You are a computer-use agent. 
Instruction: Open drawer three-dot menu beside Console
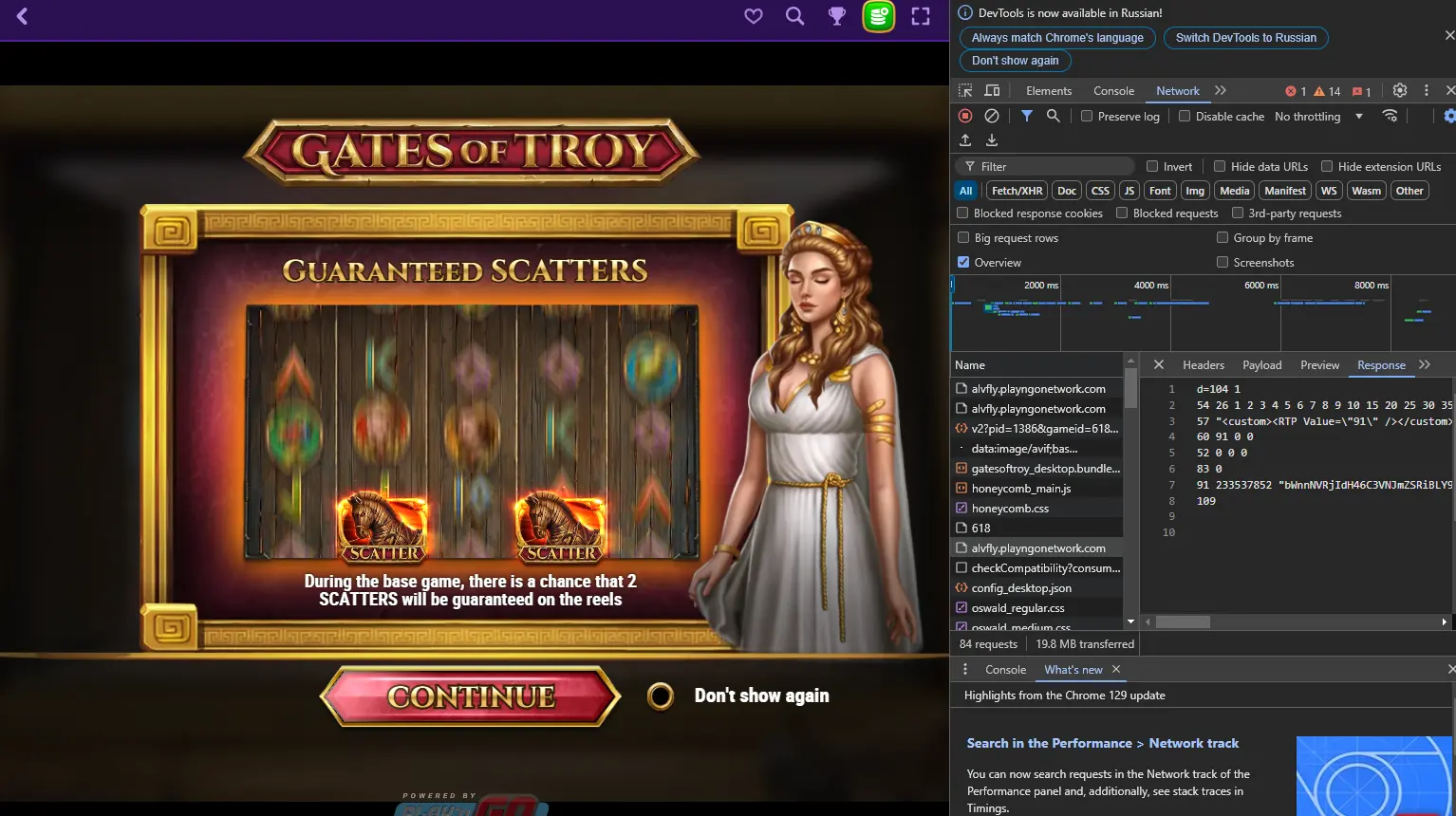tap(965, 669)
